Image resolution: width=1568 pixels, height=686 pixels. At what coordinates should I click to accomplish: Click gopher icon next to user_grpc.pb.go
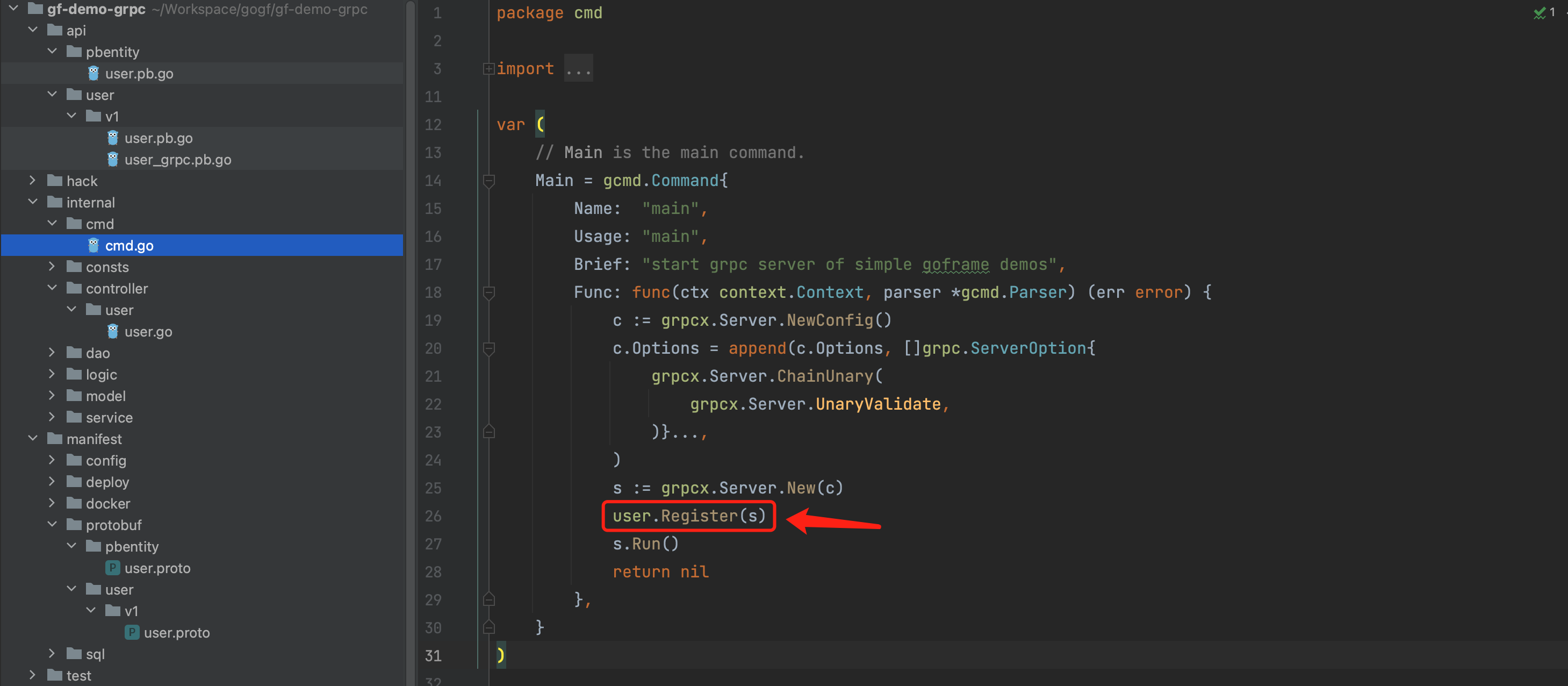[x=113, y=160]
